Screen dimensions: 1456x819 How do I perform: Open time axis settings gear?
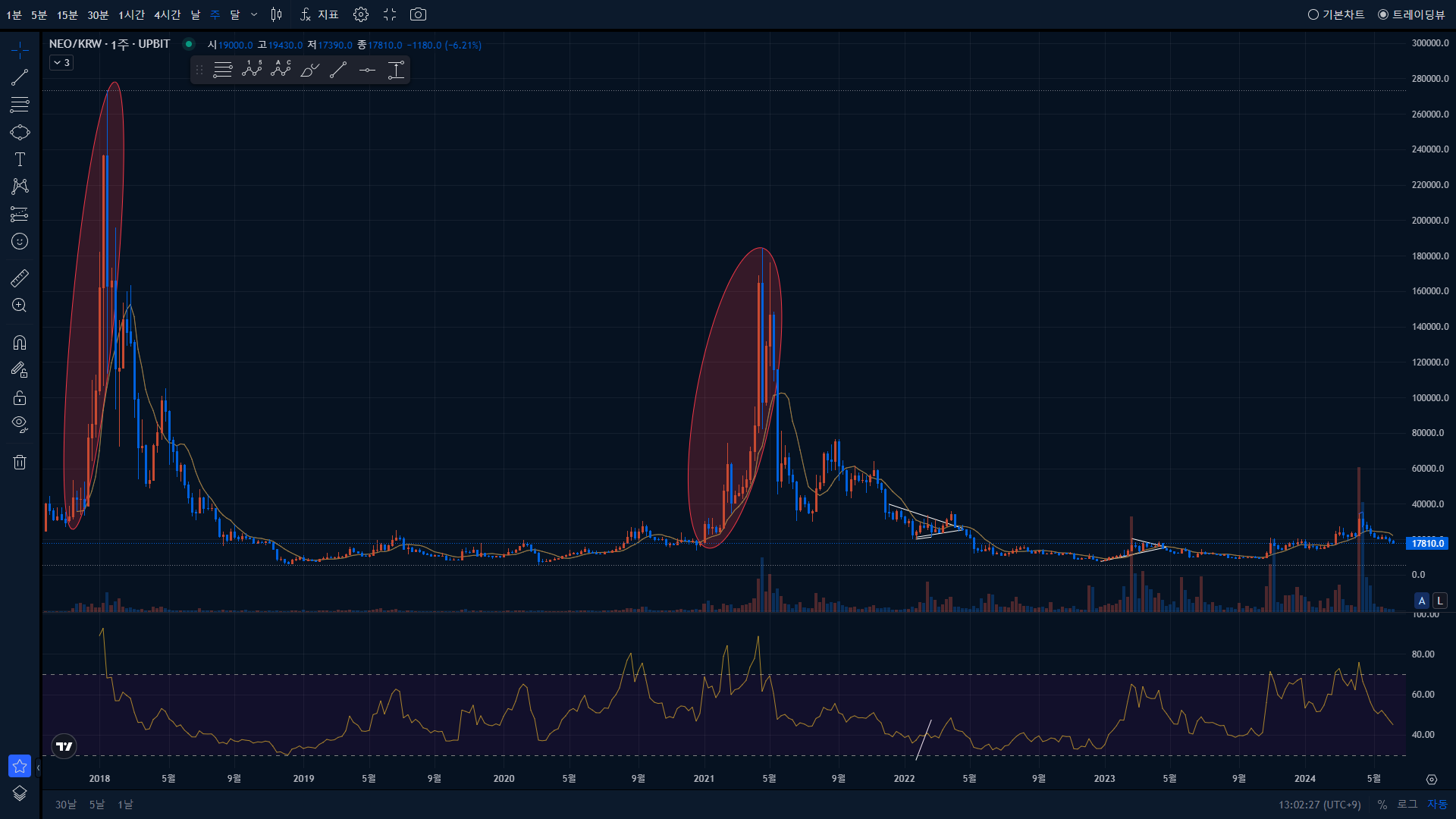(x=1432, y=780)
